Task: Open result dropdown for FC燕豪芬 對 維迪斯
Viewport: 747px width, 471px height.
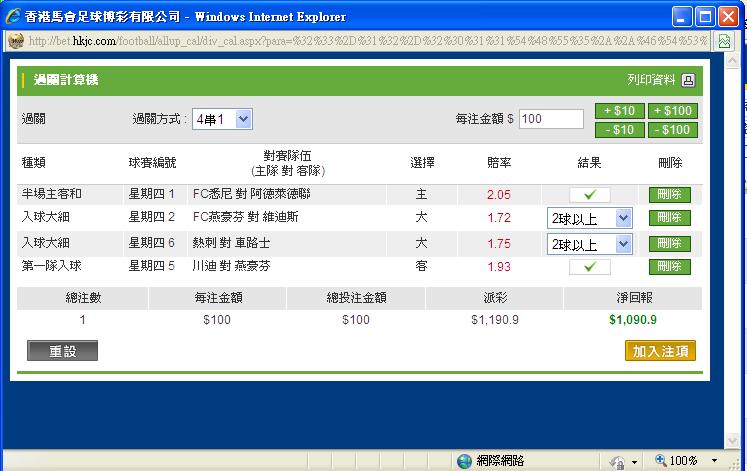Action: tap(589, 218)
